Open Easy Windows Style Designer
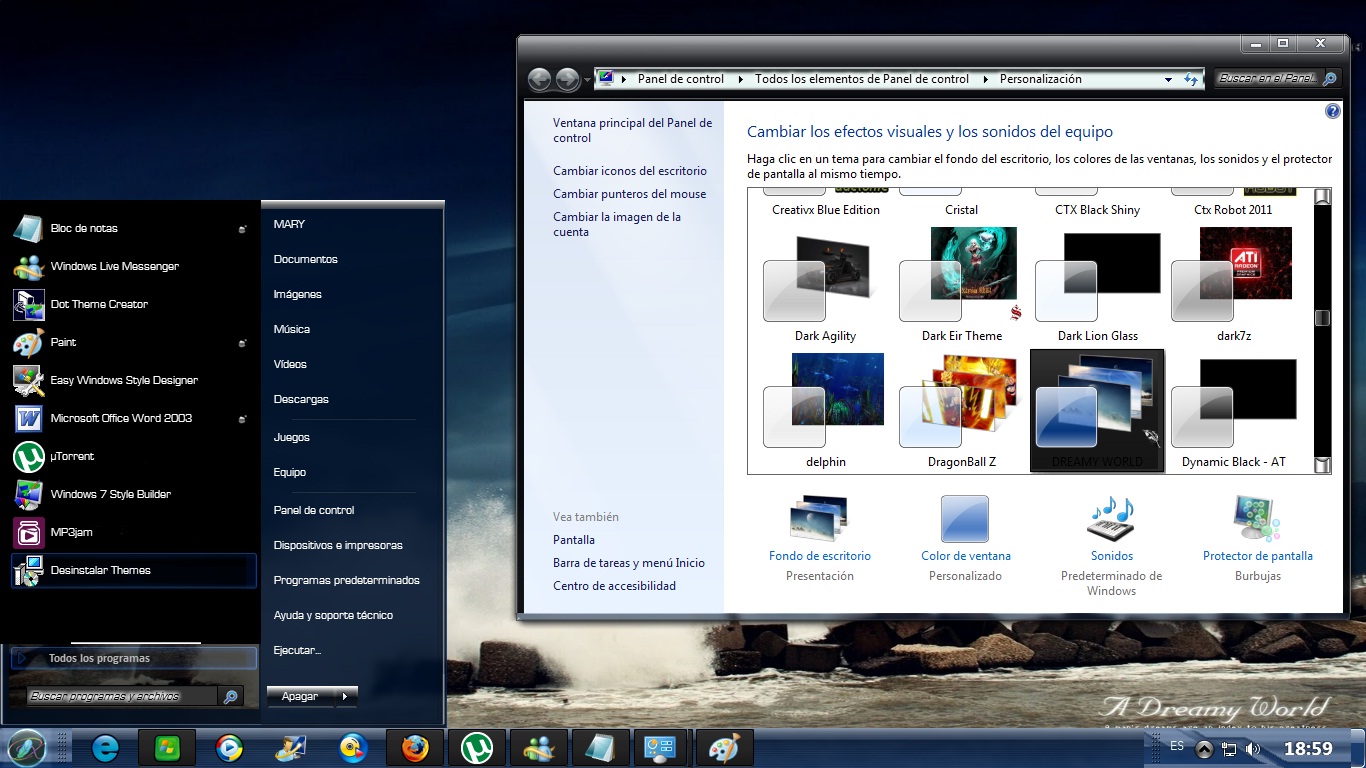This screenshot has width=1366, height=768. (x=133, y=380)
